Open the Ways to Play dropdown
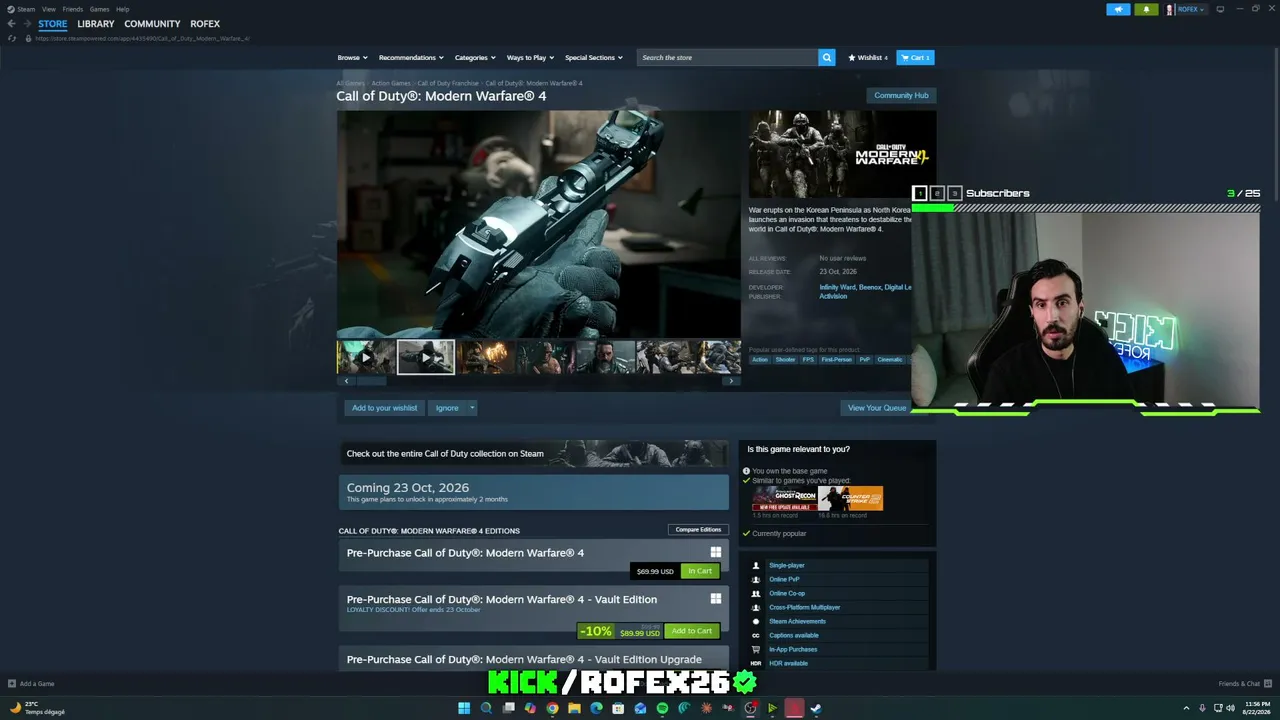Viewport: 1280px width, 720px height. pos(530,58)
